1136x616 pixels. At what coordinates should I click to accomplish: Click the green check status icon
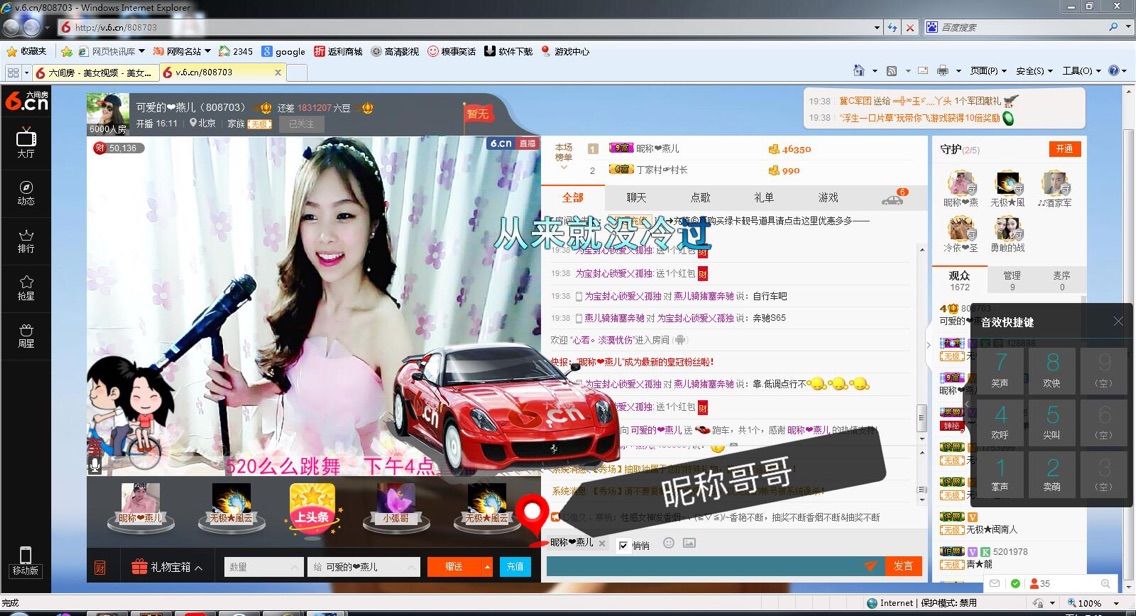tap(1015, 583)
